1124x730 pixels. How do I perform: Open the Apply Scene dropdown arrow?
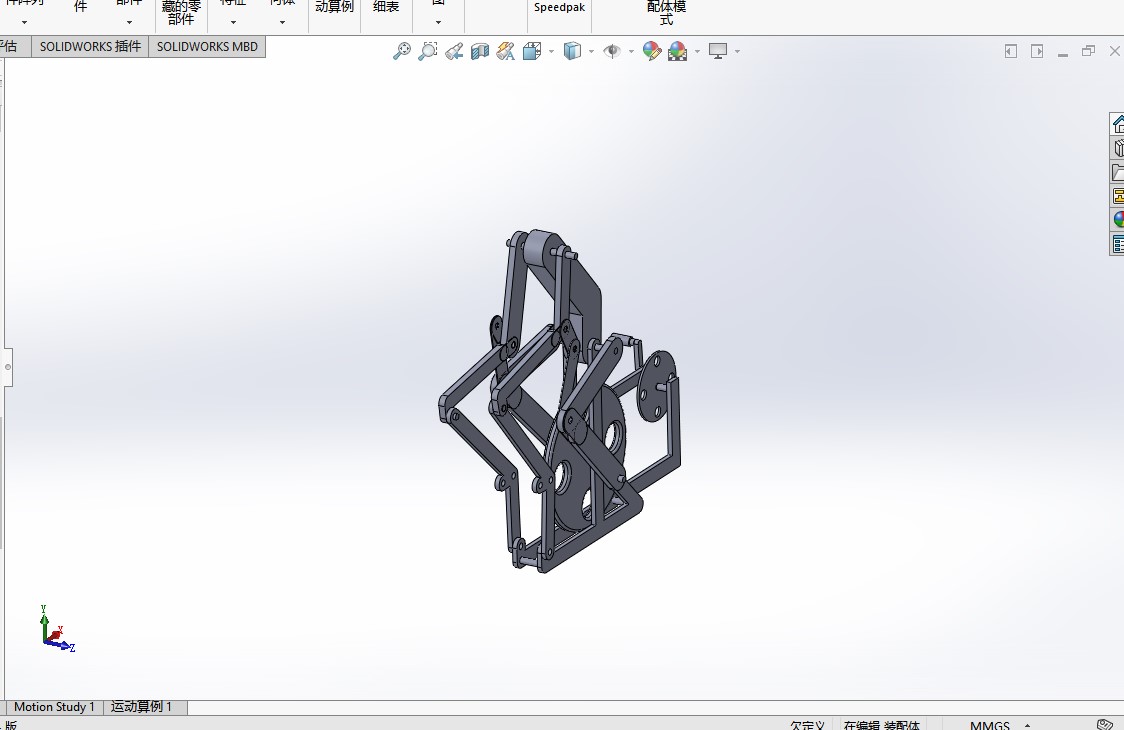coord(697,52)
